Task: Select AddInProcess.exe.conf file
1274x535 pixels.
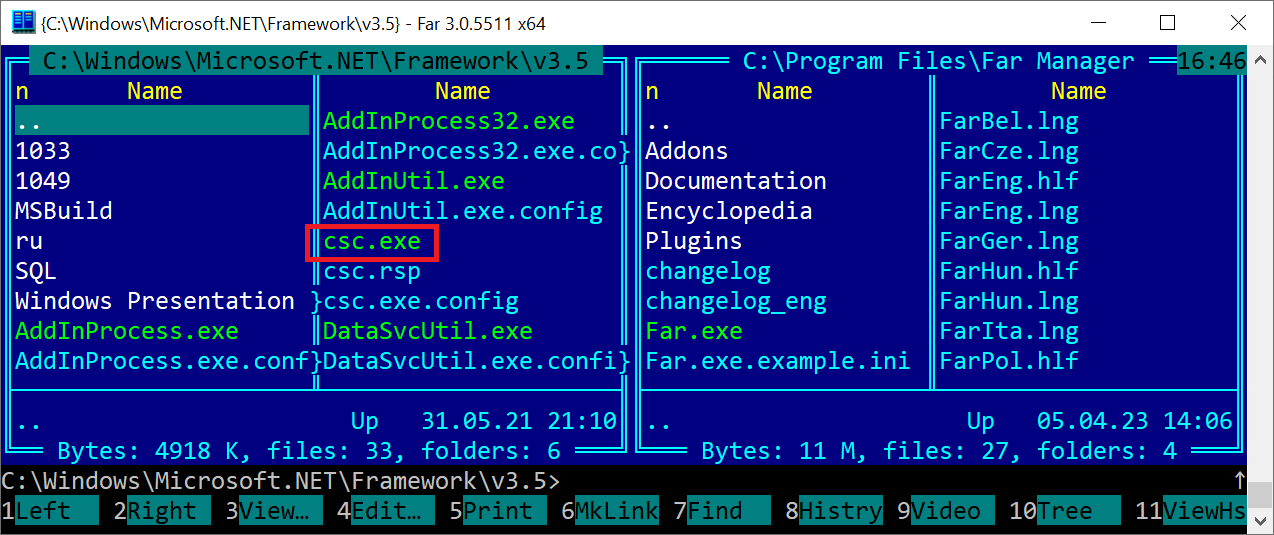Action: coord(162,361)
